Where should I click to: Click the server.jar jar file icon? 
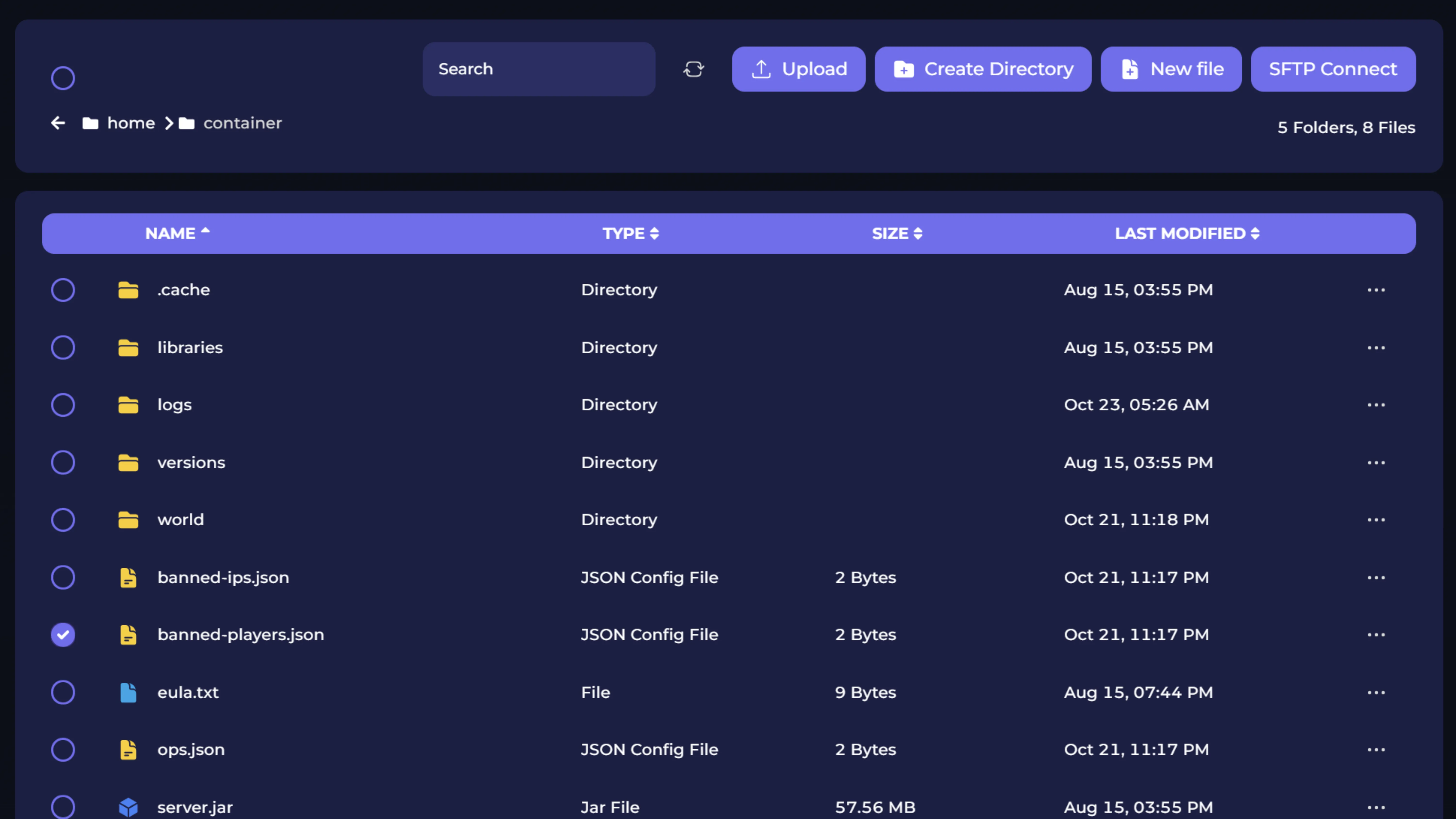pos(128,807)
